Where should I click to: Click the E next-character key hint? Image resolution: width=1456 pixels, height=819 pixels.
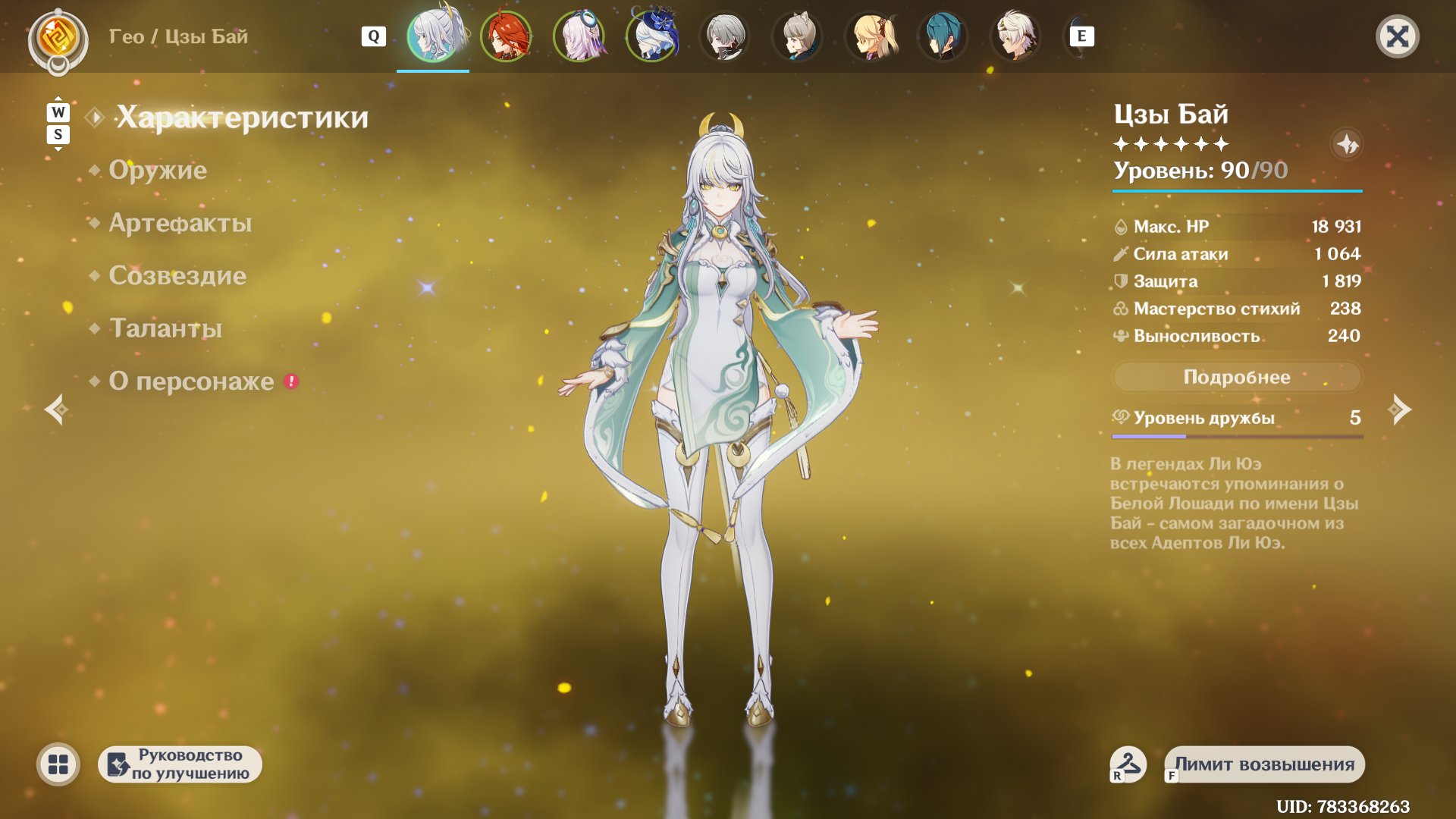pos(1081,36)
